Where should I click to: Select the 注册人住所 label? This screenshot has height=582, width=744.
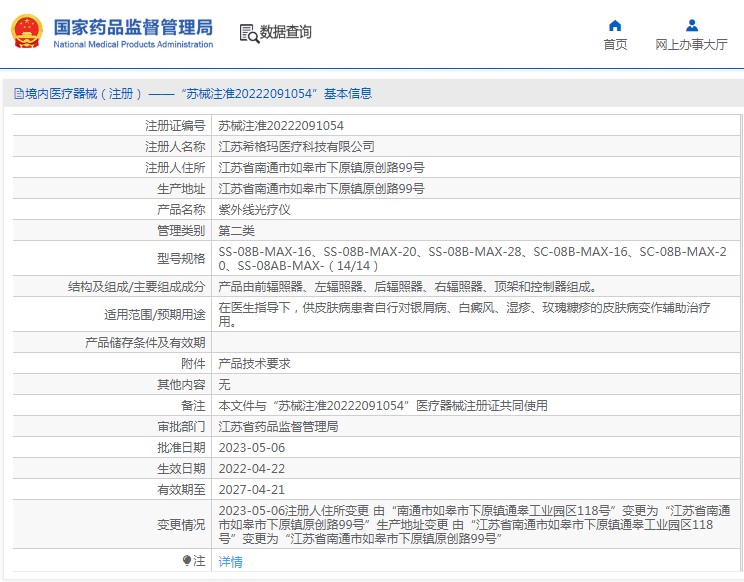175,167
